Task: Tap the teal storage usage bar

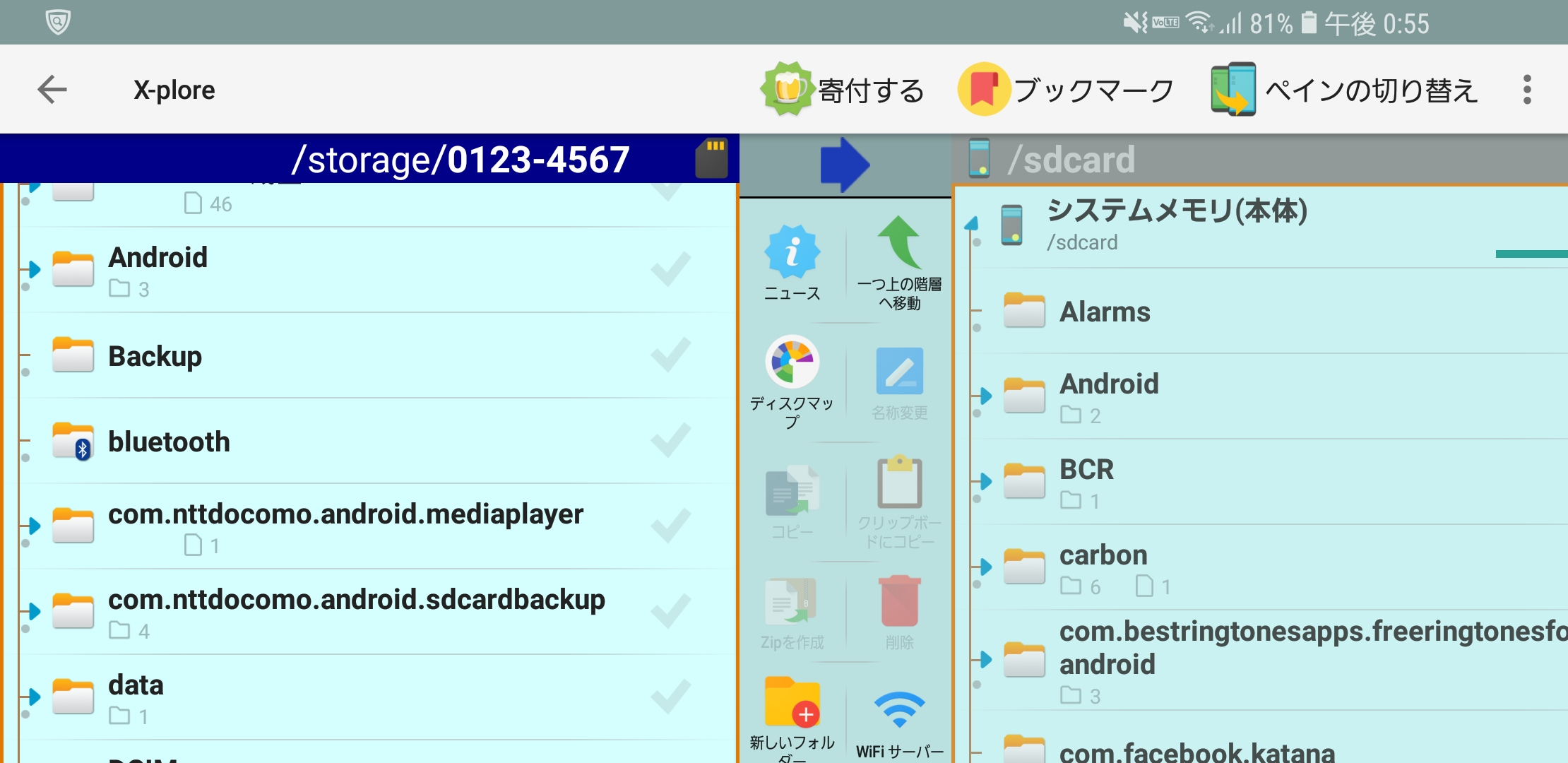Action: (x=1531, y=254)
